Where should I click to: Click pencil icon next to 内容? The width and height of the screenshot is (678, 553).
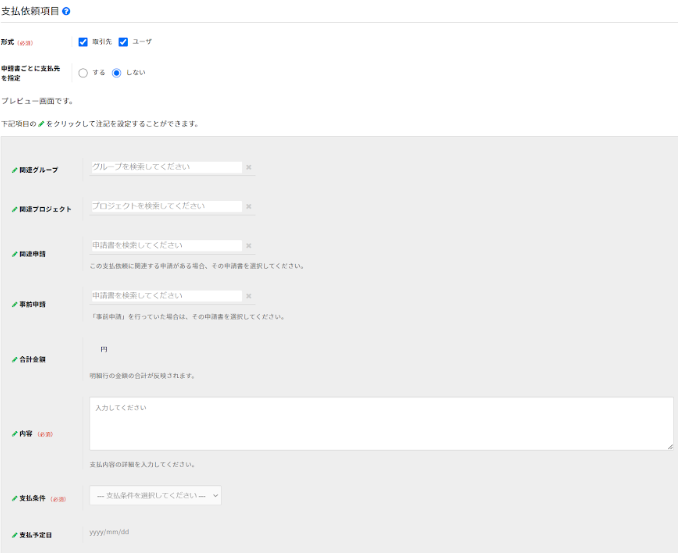pos(14,434)
